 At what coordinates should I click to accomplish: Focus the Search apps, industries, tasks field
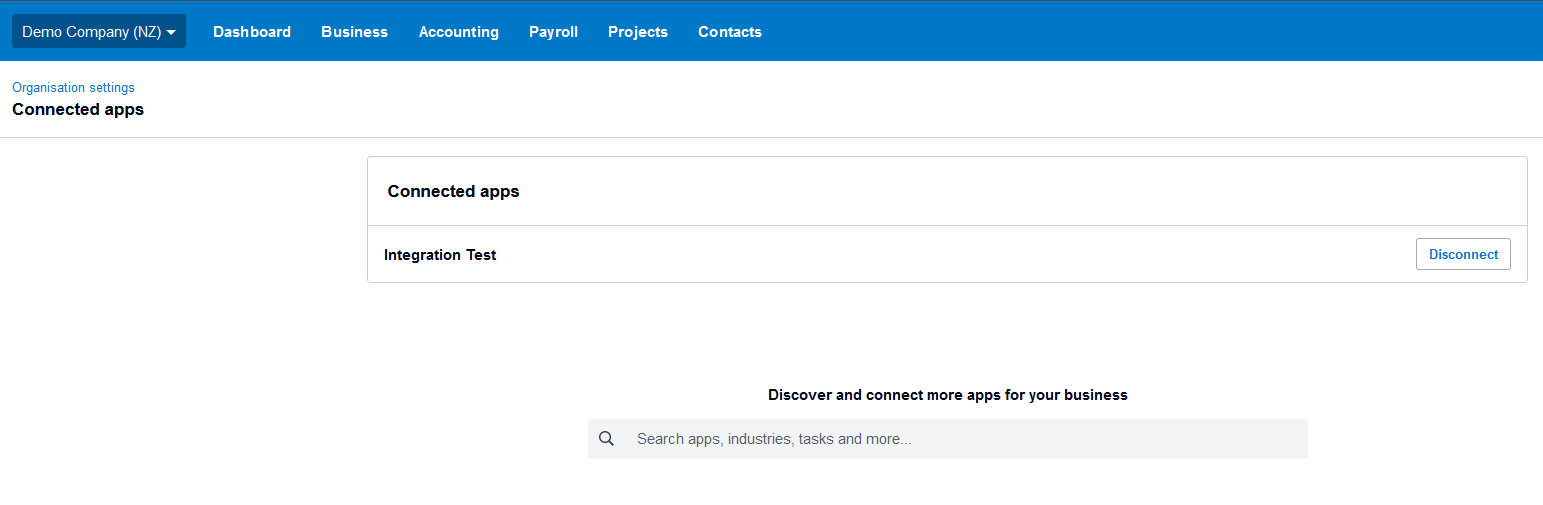[948, 439]
